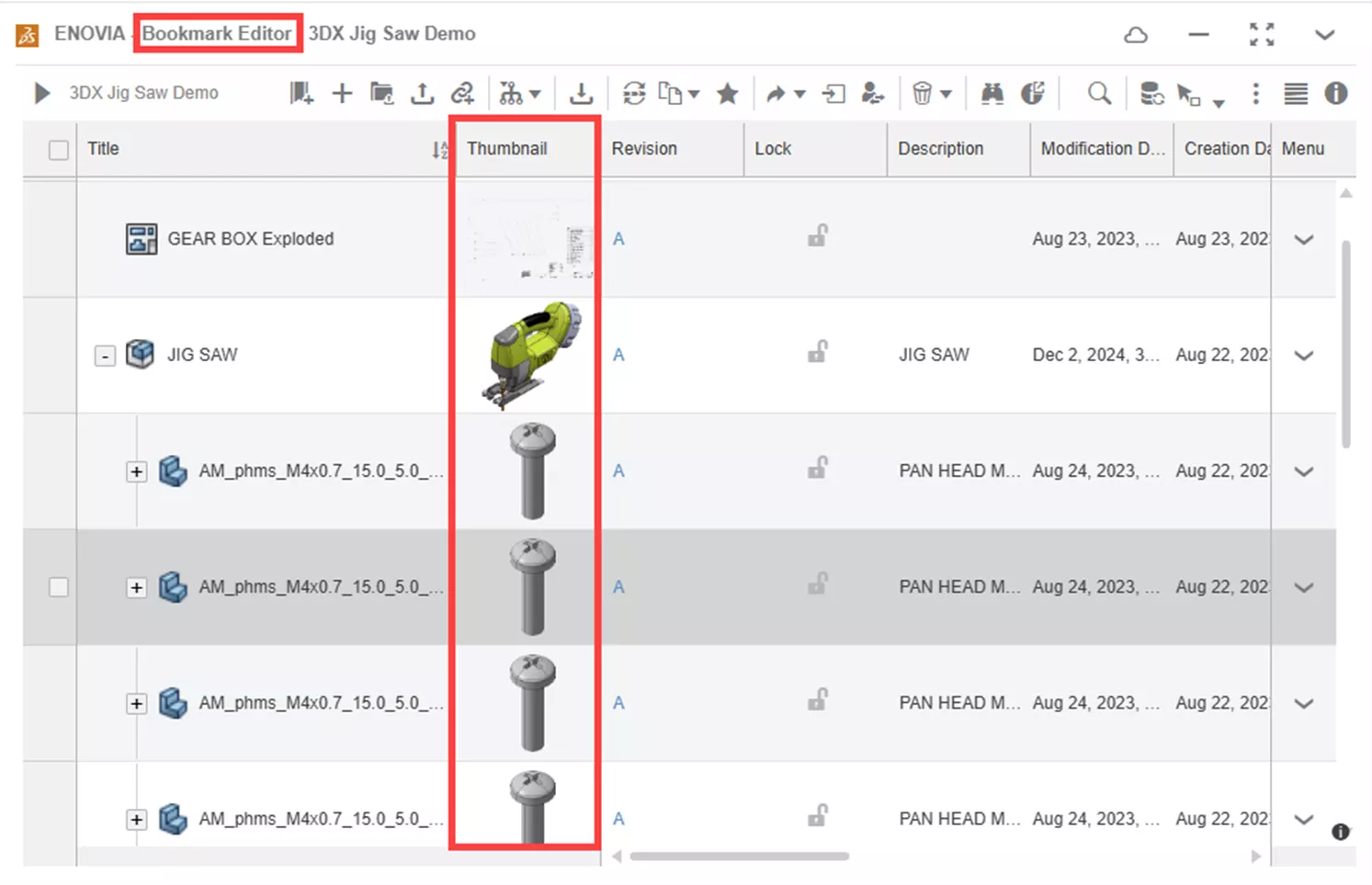Click the trash delete icon
Screen dimensions: 1372x885
click(x=922, y=93)
